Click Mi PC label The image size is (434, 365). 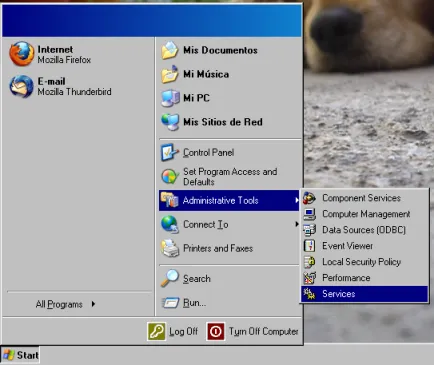tap(196, 98)
